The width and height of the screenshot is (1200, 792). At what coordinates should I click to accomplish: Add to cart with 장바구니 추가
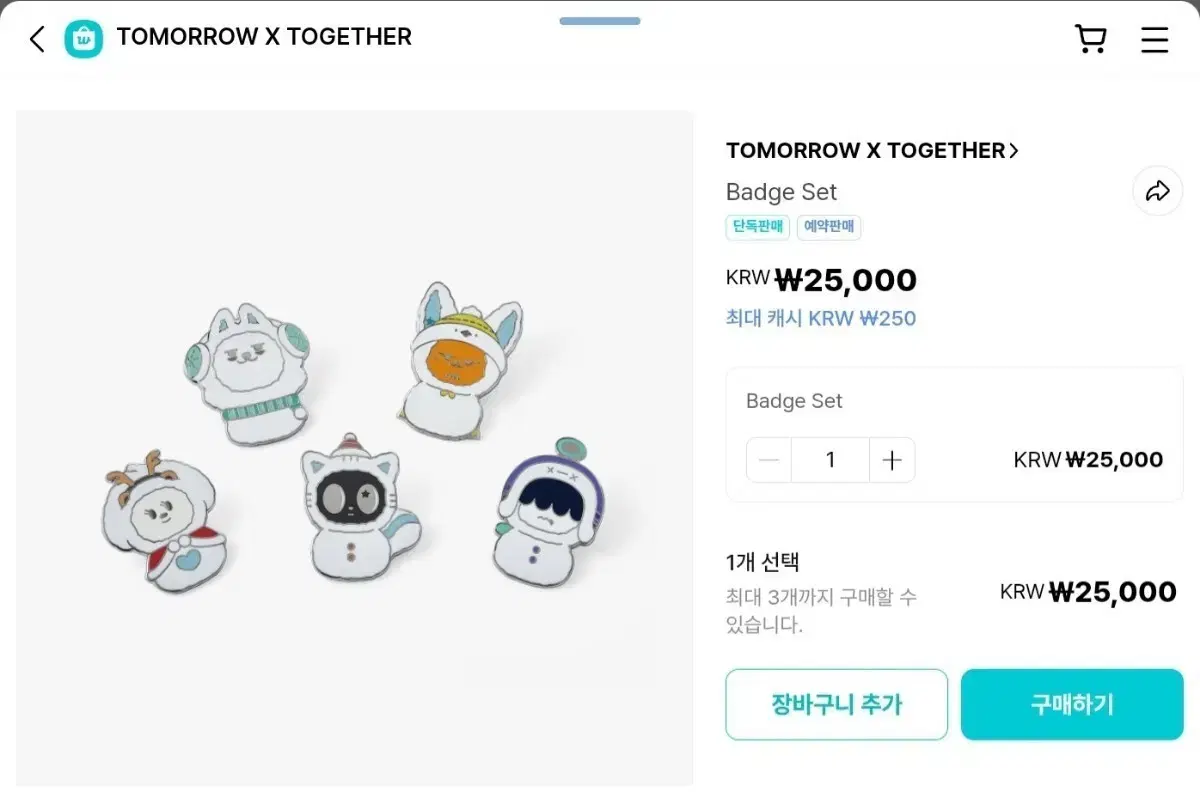836,704
